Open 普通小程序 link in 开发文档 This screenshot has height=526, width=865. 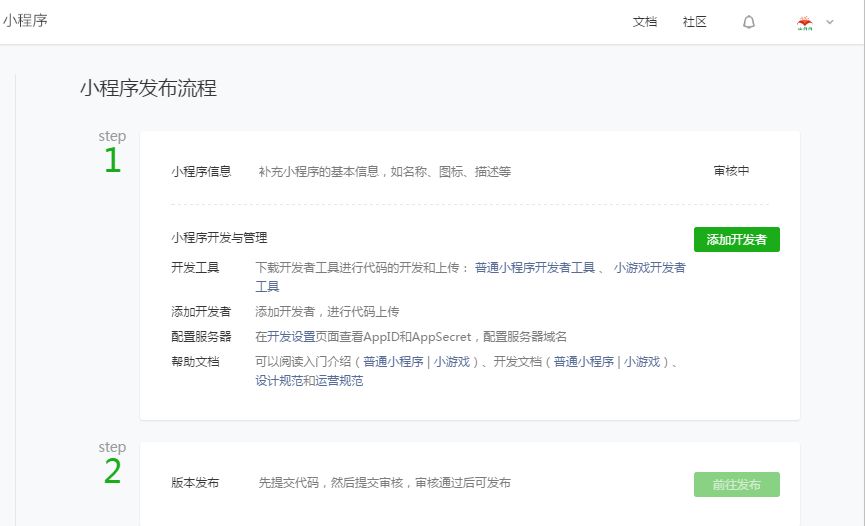point(584,362)
